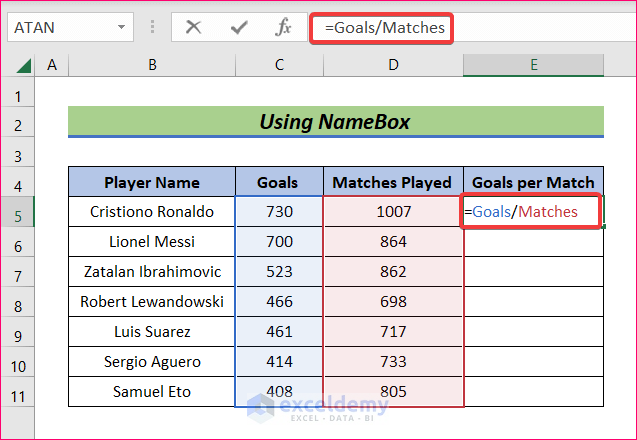637x440 pixels.
Task: Select the Player Name header cell
Action: pyautogui.click(x=151, y=182)
